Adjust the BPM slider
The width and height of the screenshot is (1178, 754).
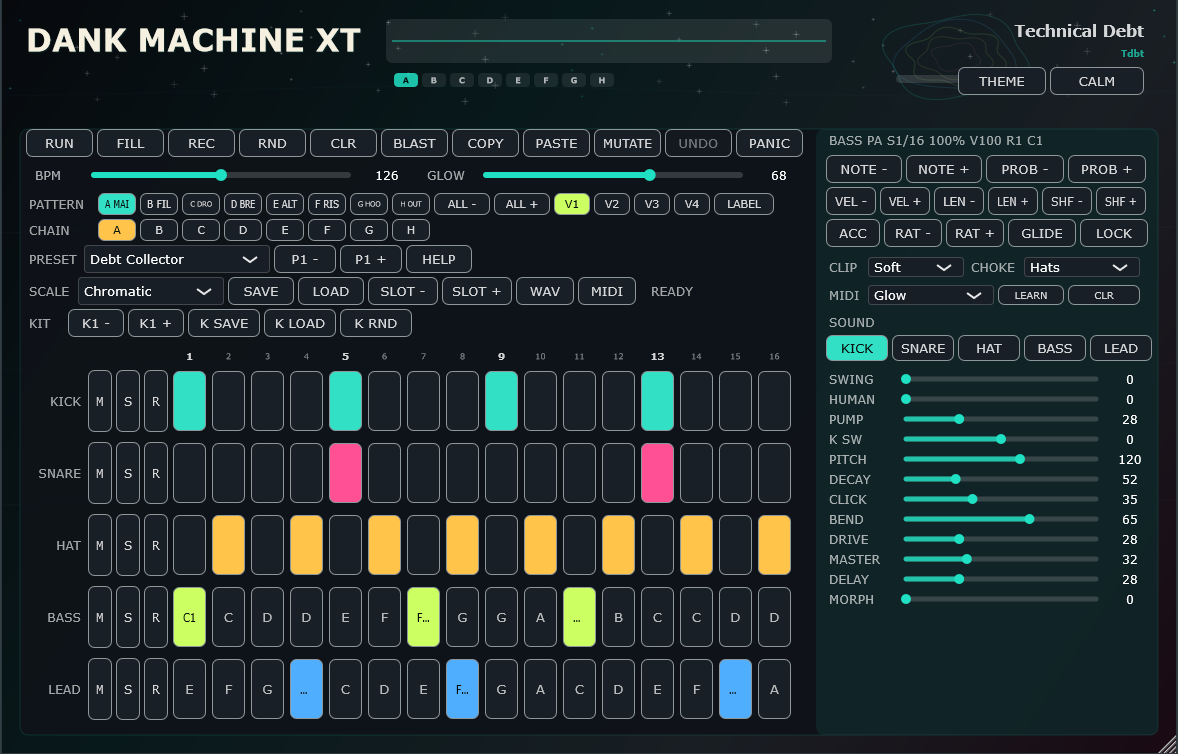click(x=221, y=175)
